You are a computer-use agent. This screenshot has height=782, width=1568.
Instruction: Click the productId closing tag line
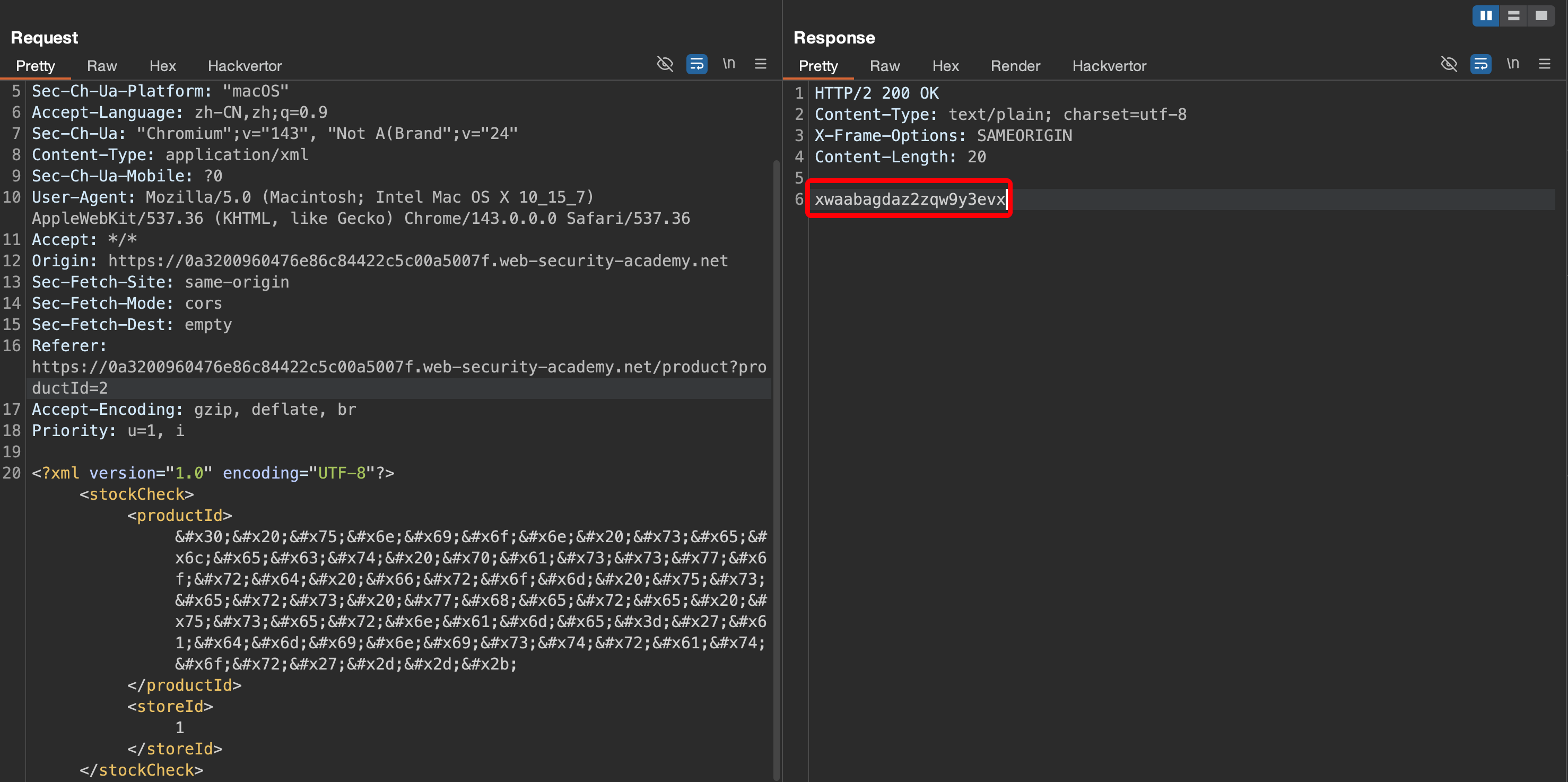pyautogui.click(x=185, y=685)
